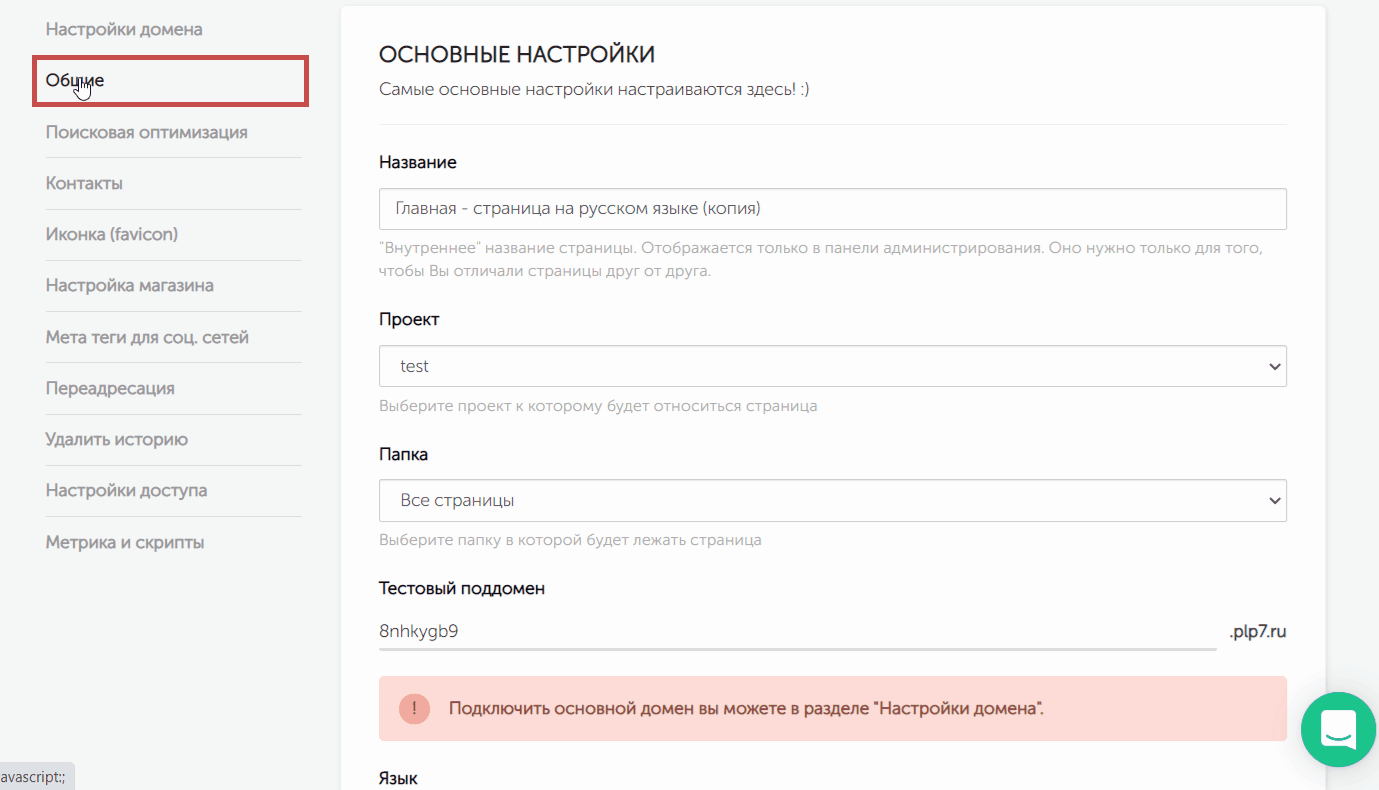Image resolution: width=1379 pixels, height=790 pixels.
Task: Open Настройки доступа section
Action: [126, 491]
